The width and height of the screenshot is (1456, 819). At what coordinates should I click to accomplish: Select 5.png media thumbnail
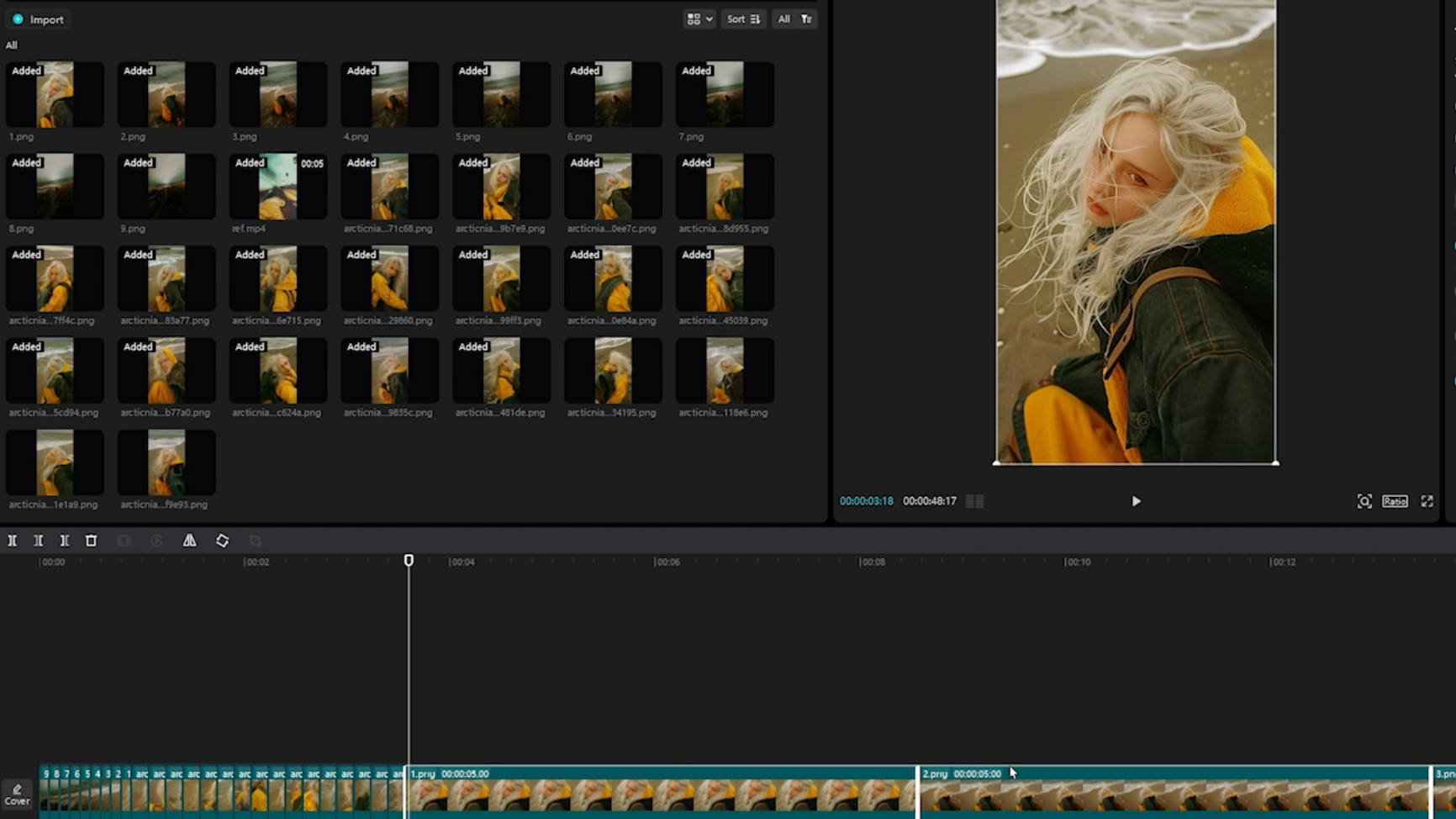(502, 94)
